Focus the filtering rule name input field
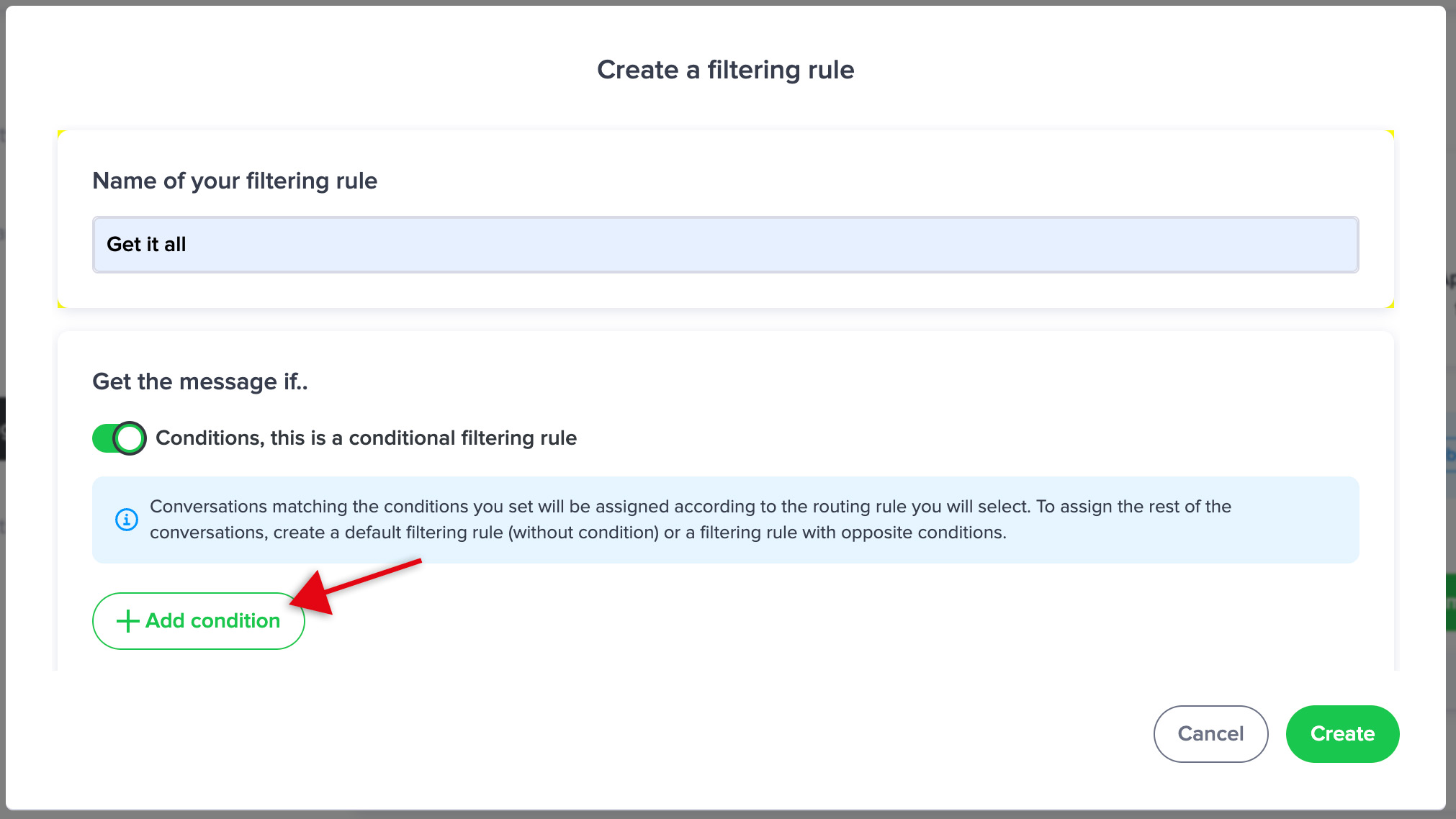Screen dimensions: 1456x819 725,245
